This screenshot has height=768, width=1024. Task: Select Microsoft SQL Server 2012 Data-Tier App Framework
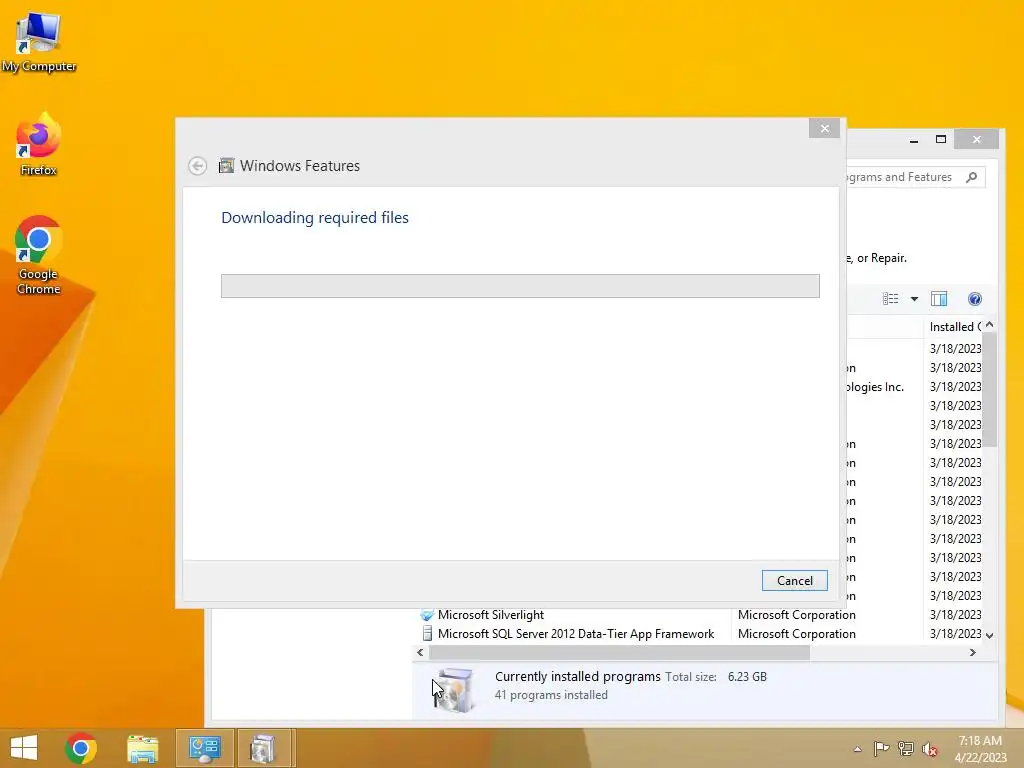[699, 633]
